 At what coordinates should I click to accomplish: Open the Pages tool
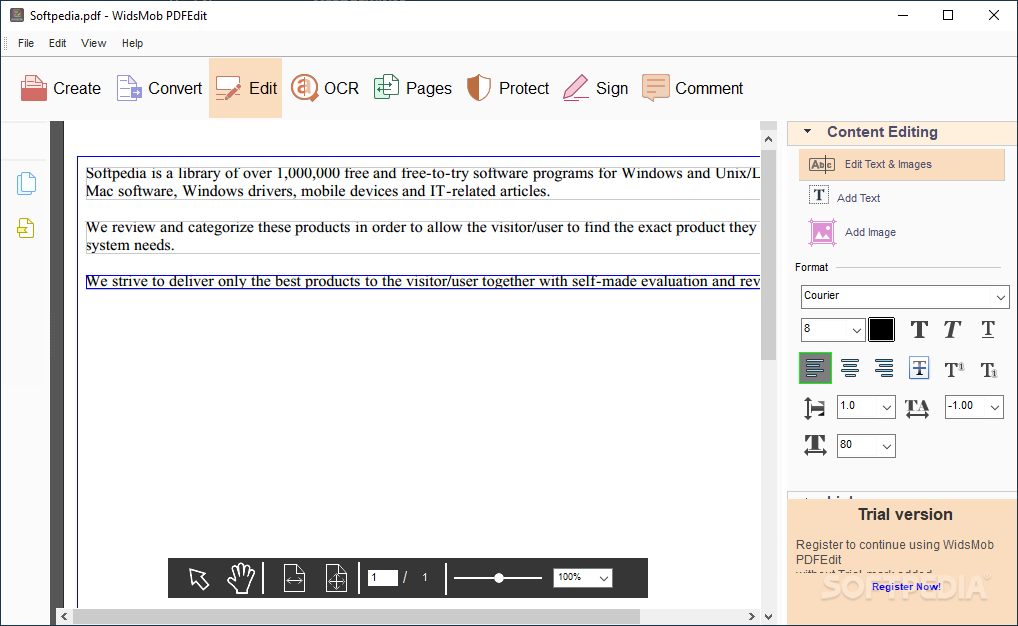click(412, 88)
